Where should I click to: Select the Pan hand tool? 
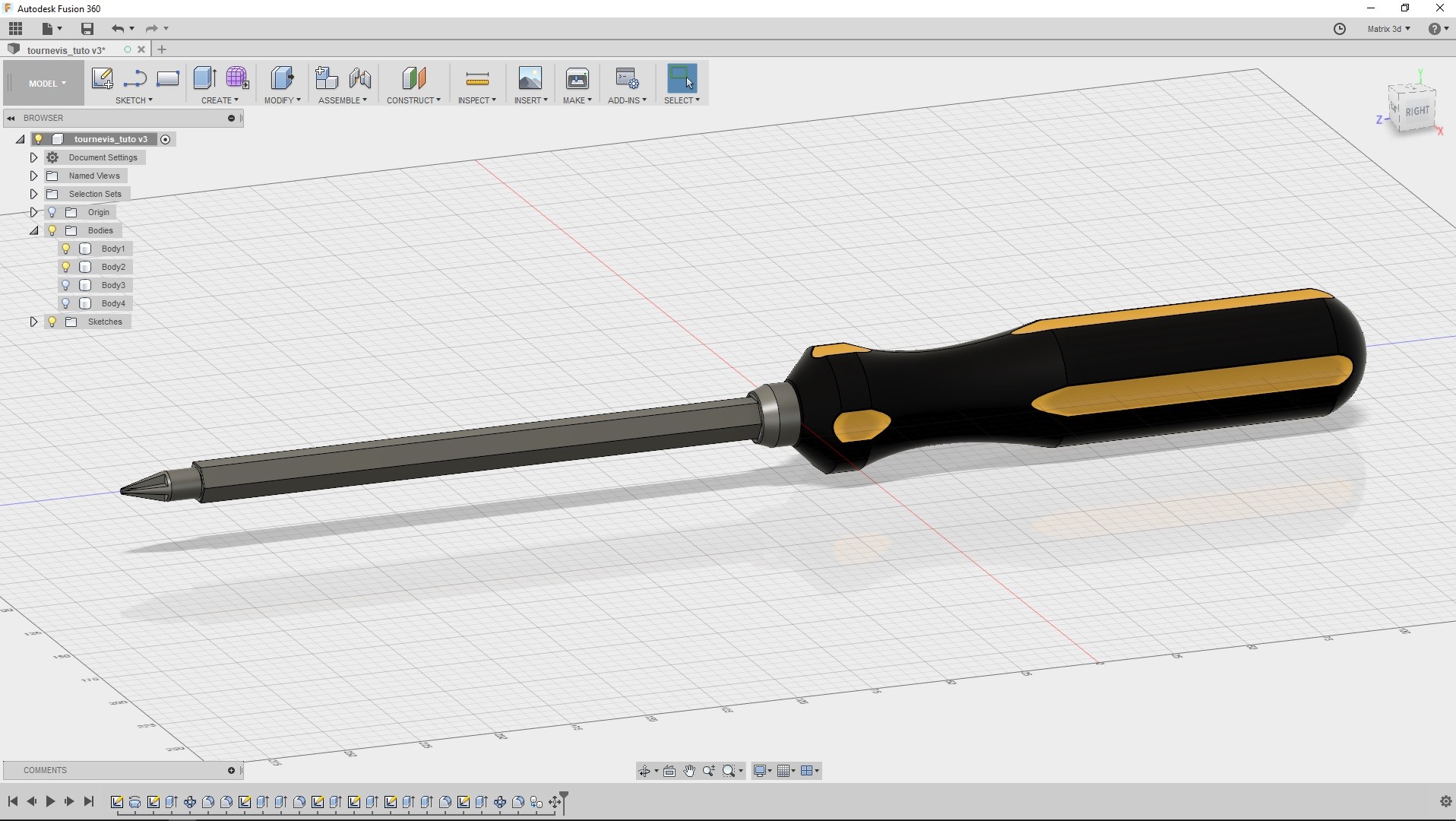[689, 771]
